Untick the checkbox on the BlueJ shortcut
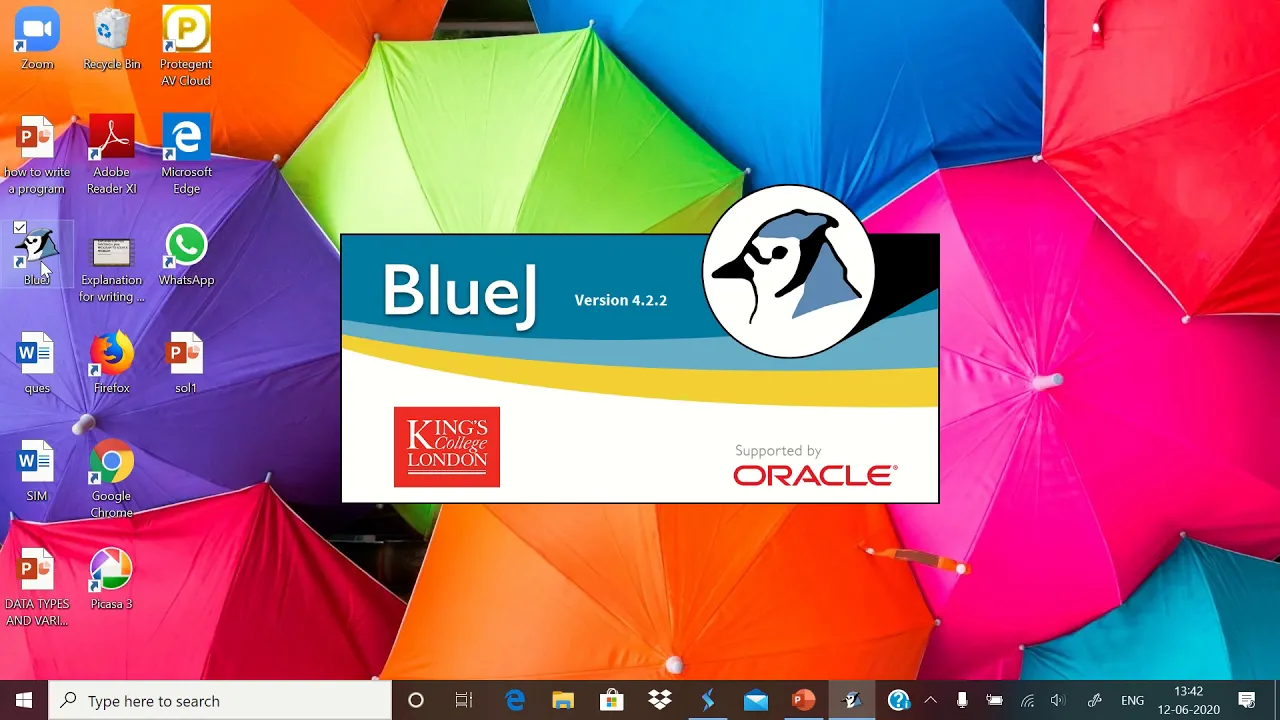 click(x=20, y=228)
